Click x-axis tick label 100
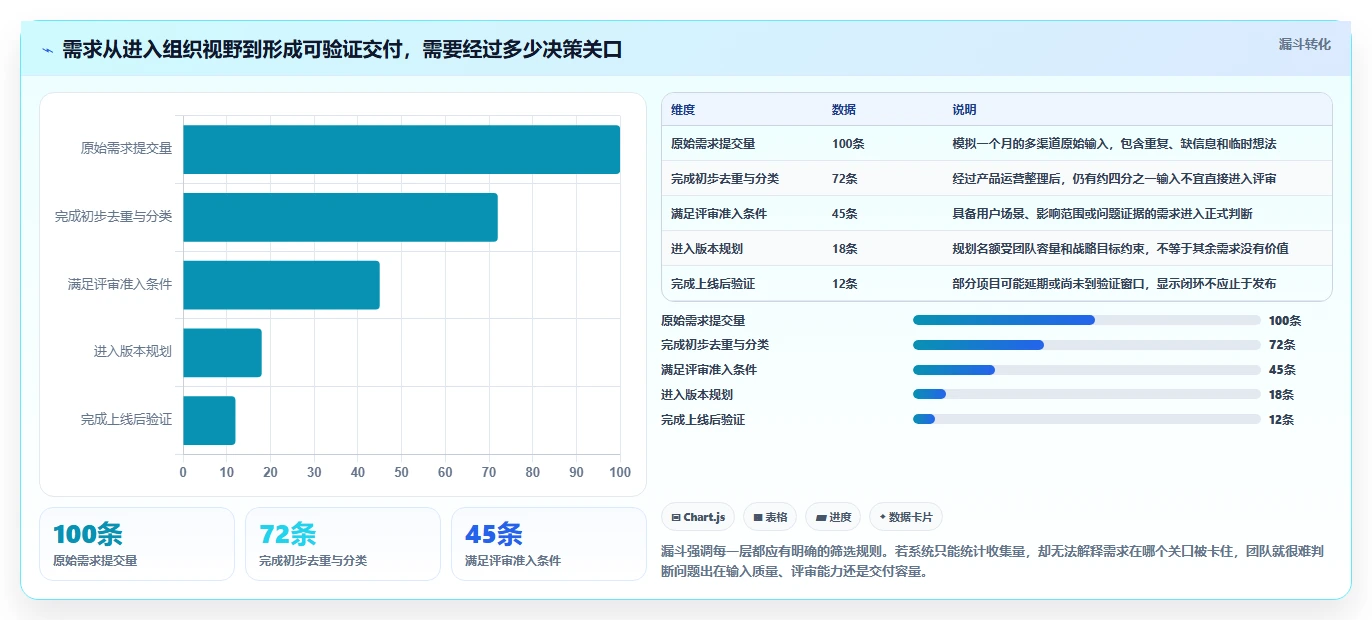The width and height of the screenshot is (1372, 620). (x=620, y=473)
